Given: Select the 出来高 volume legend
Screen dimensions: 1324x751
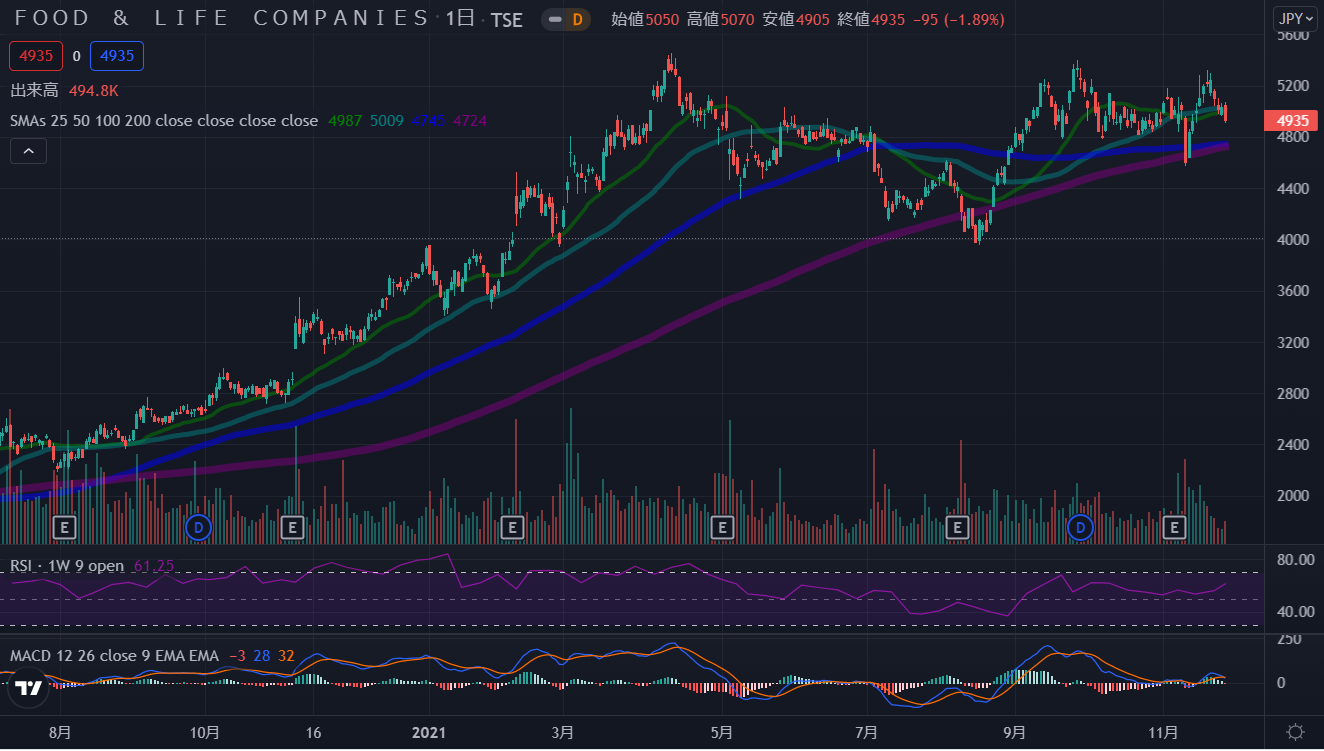Looking at the screenshot, I should coord(34,91).
